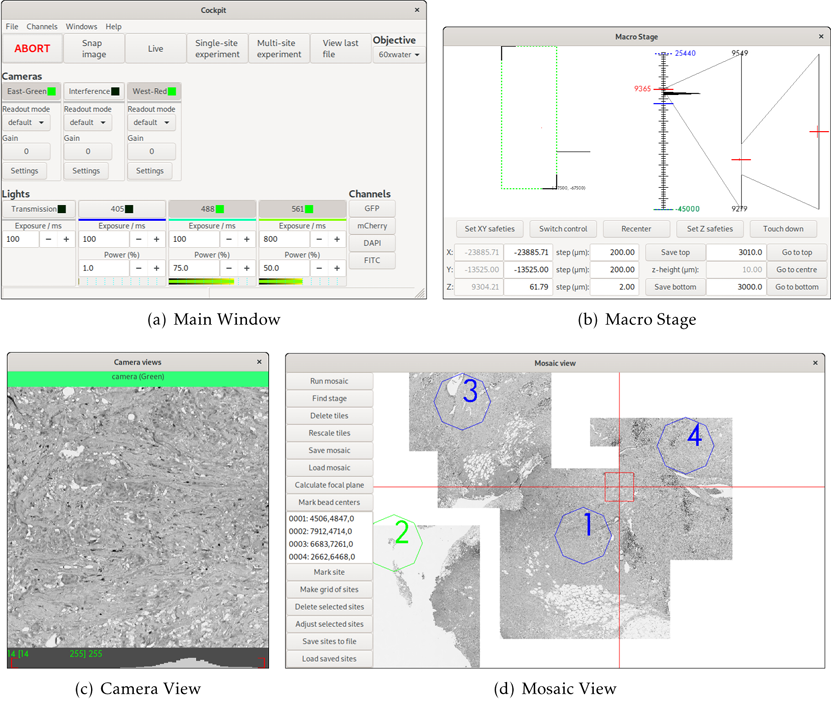Image resolution: width=831 pixels, height=703 pixels.
Task: View last file
Action: click(340, 48)
